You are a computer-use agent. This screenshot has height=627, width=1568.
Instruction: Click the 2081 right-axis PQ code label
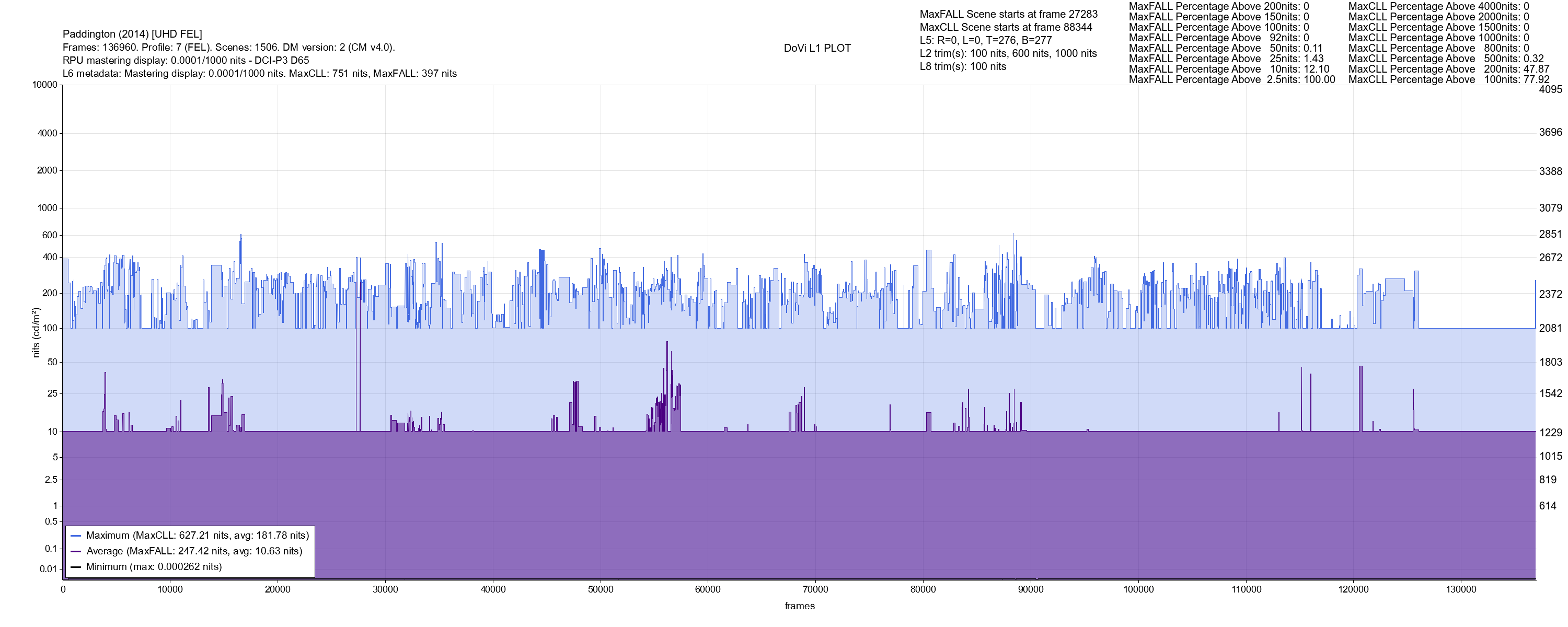1550,328
